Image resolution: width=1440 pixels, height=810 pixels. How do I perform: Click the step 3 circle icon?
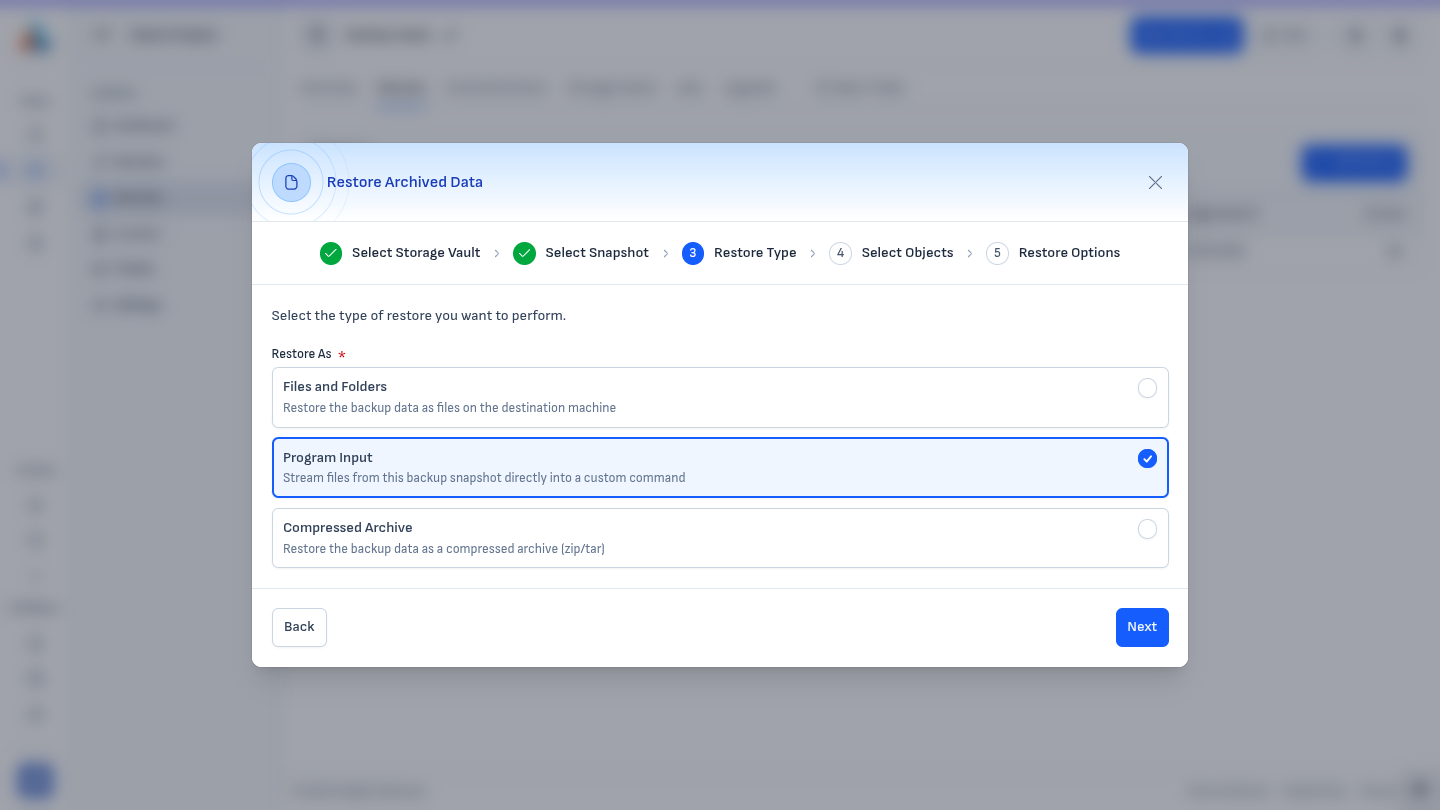click(693, 253)
